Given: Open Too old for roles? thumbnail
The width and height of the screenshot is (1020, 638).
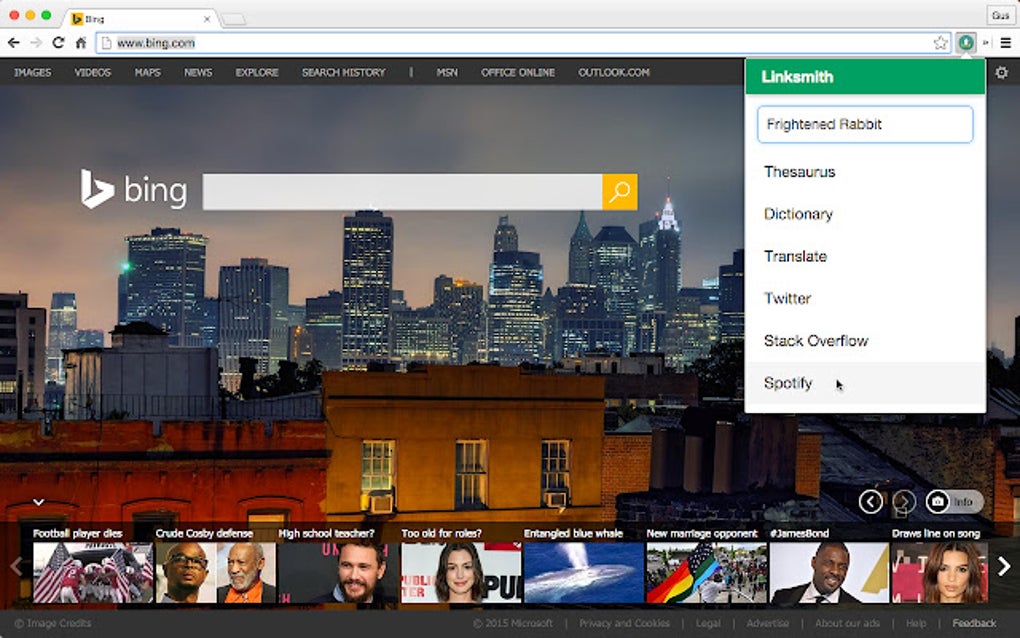Looking at the screenshot, I should pos(461,573).
